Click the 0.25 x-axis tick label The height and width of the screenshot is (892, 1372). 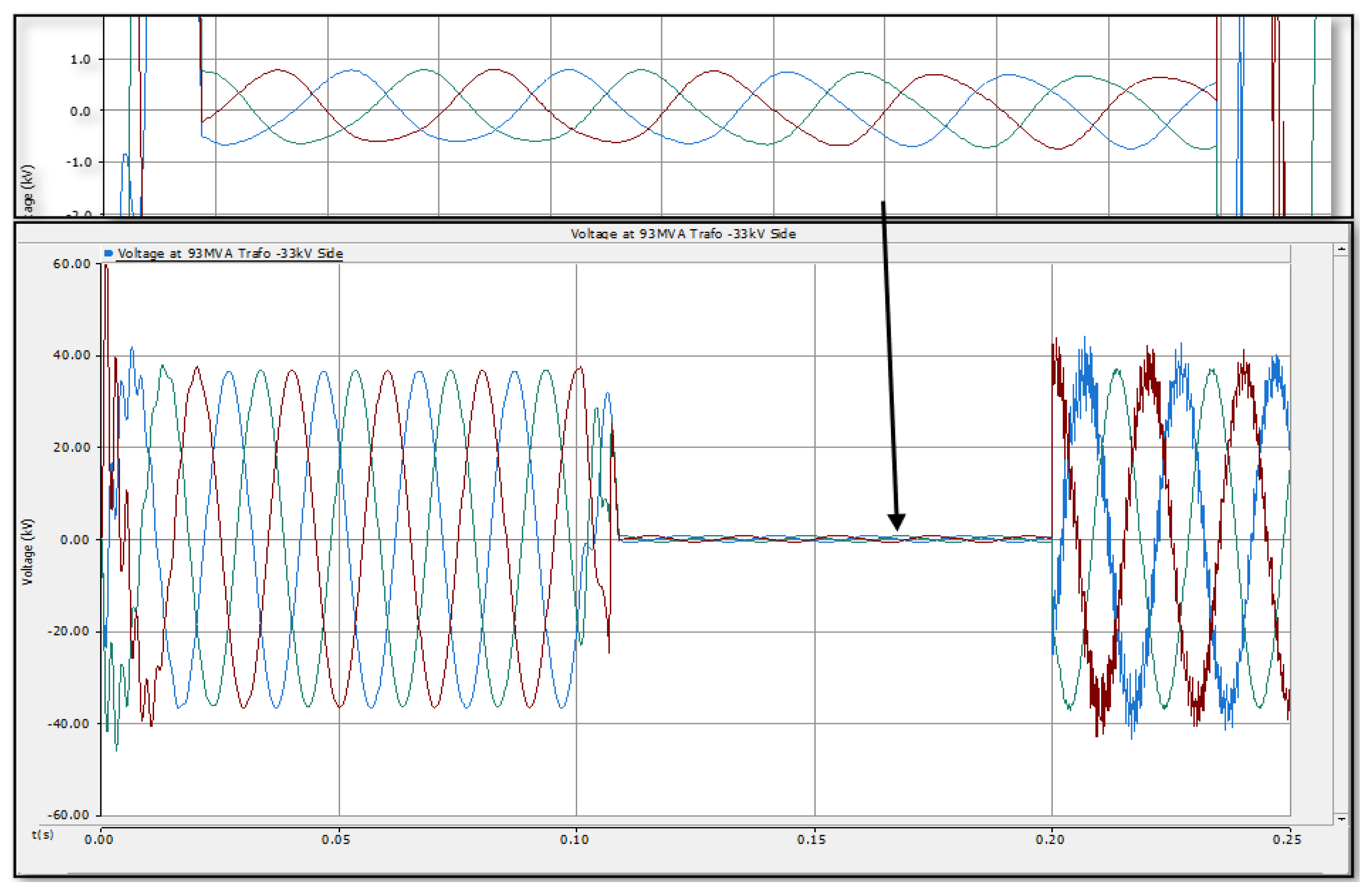pyautogui.click(x=1287, y=840)
